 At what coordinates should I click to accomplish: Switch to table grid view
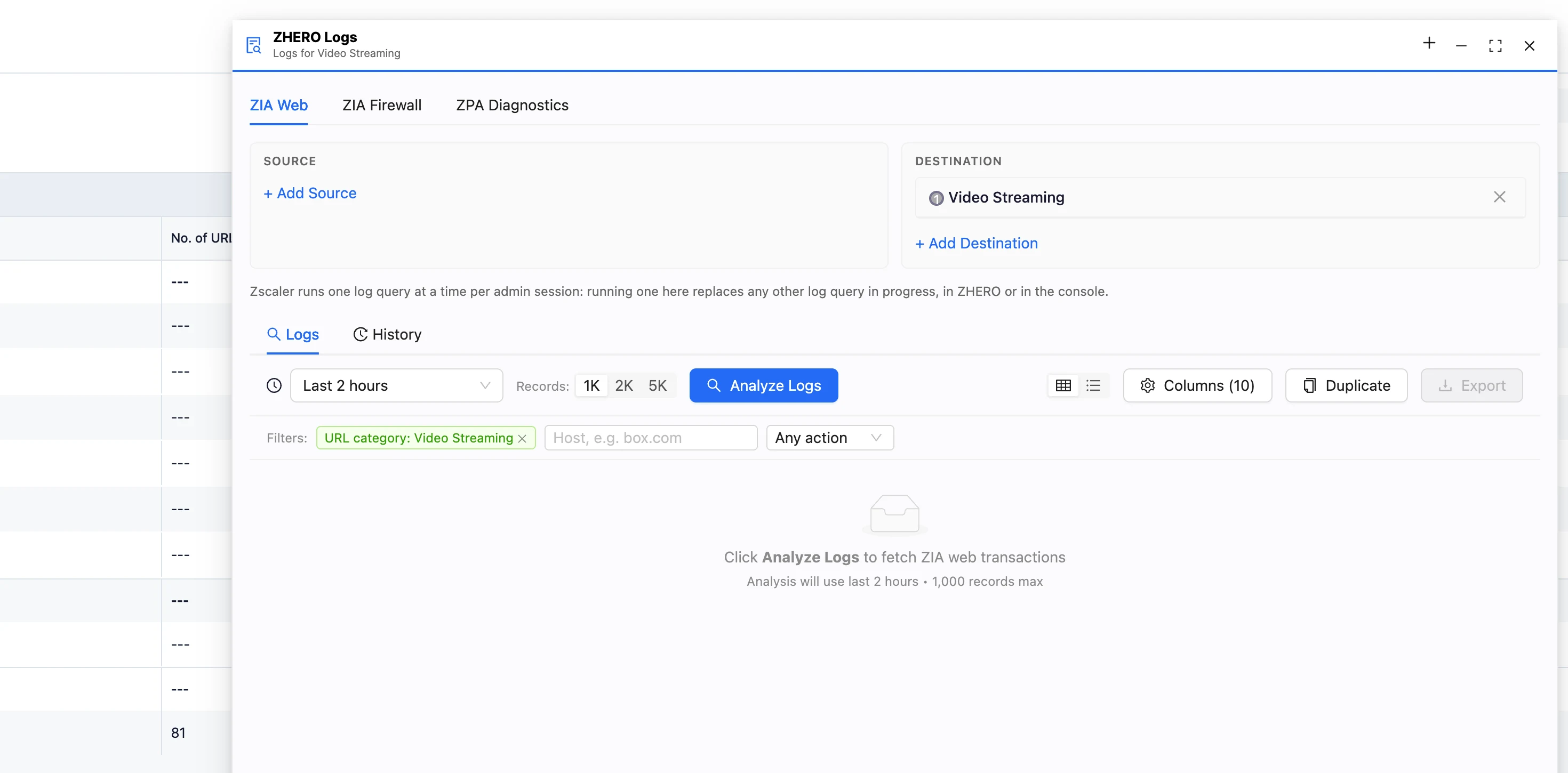point(1063,385)
